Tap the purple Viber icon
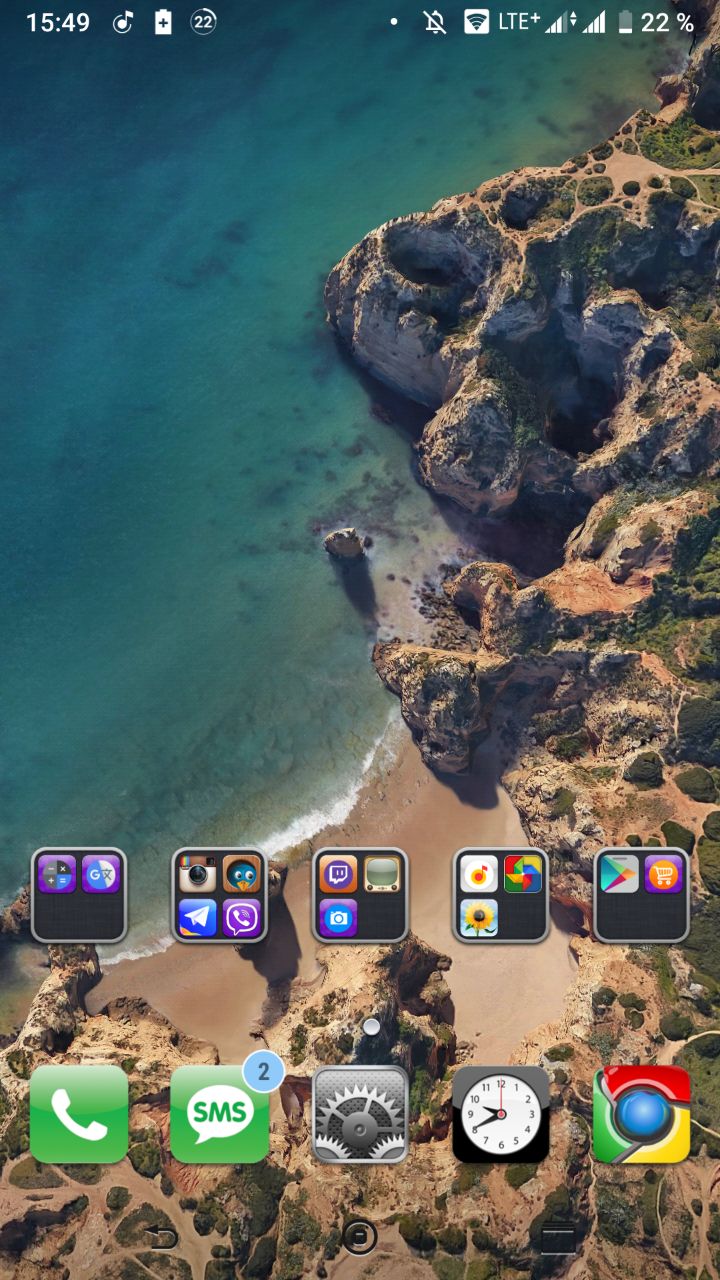Image resolution: width=720 pixels, height=1280 pixels. pyautogui.click(x=242, y=918)
